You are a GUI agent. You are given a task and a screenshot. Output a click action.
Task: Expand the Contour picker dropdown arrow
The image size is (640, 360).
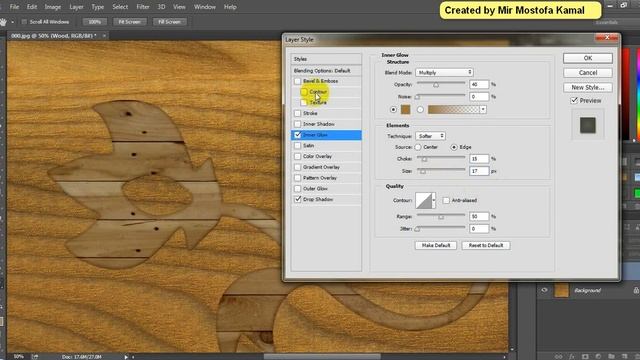pyautogui.click(x=433, y=200)
